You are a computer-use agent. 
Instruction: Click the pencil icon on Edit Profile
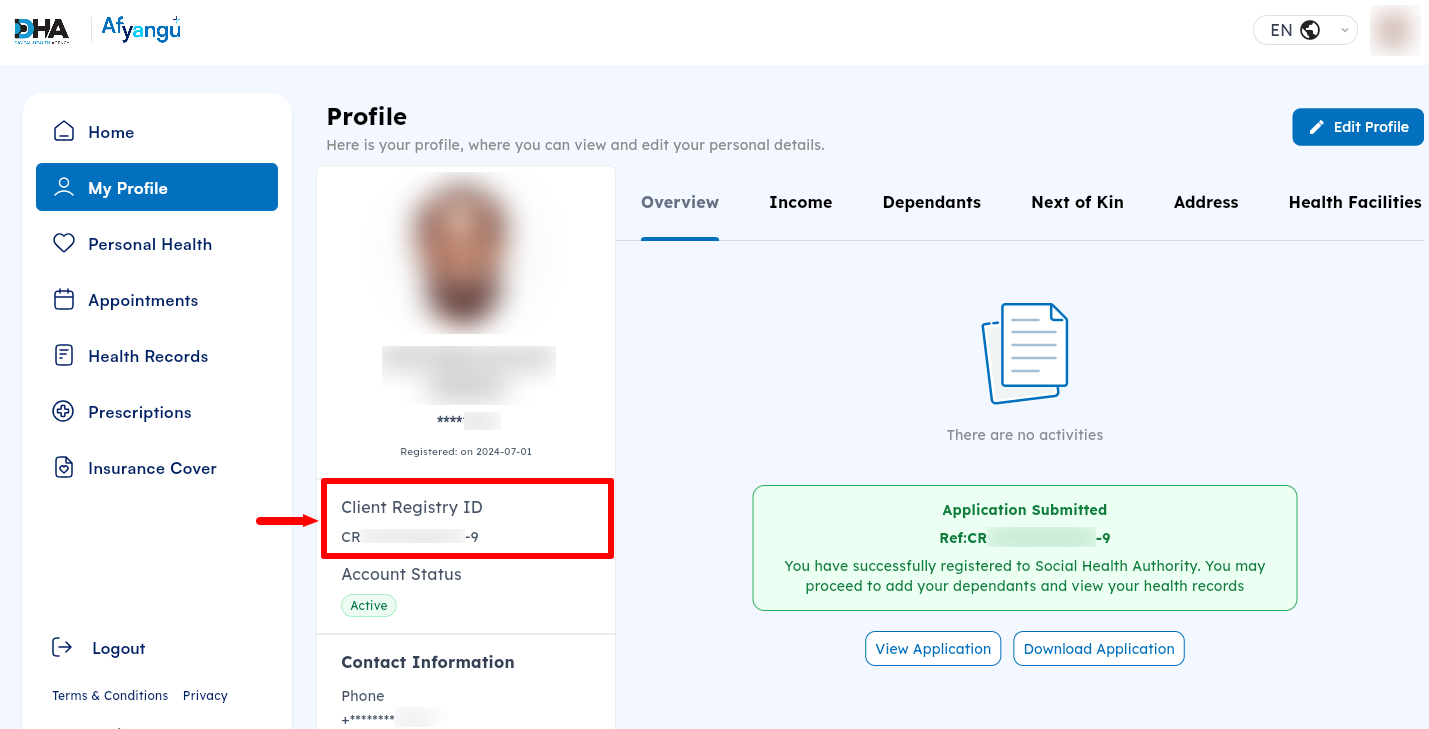(1317, 127)
